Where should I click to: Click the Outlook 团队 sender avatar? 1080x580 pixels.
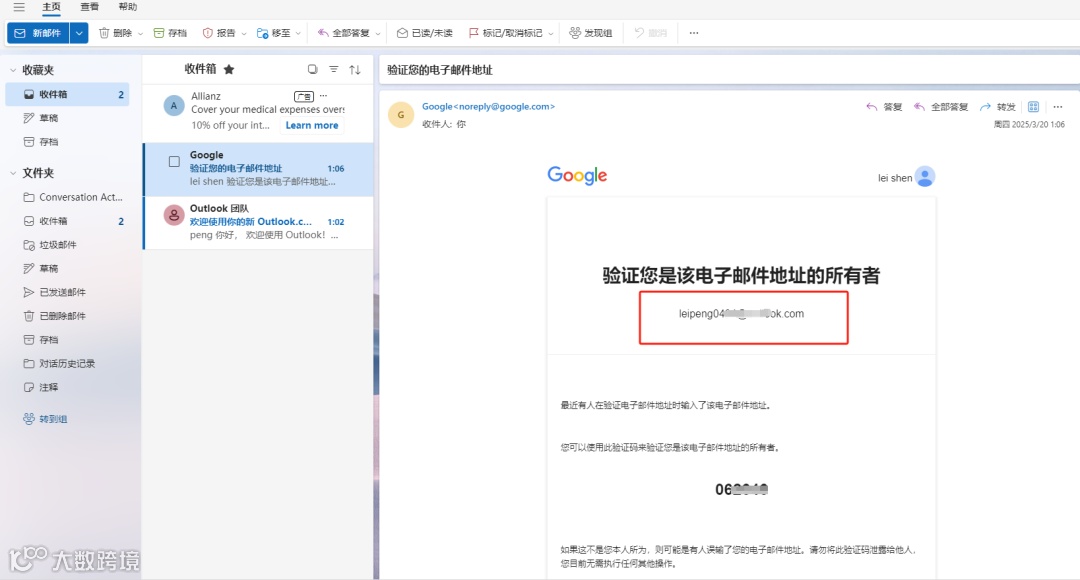click(x=174, y=215)
